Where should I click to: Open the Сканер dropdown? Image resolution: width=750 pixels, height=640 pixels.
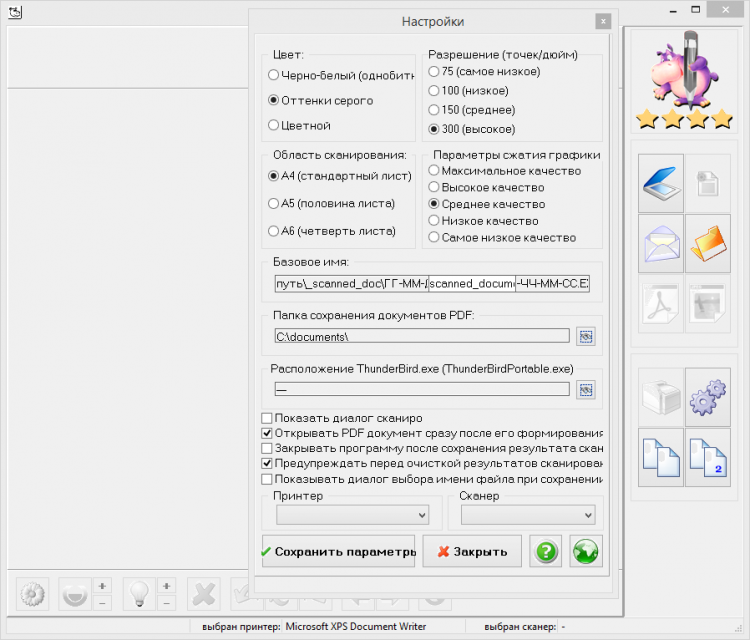pyautogui.click(x=528, y=515)
